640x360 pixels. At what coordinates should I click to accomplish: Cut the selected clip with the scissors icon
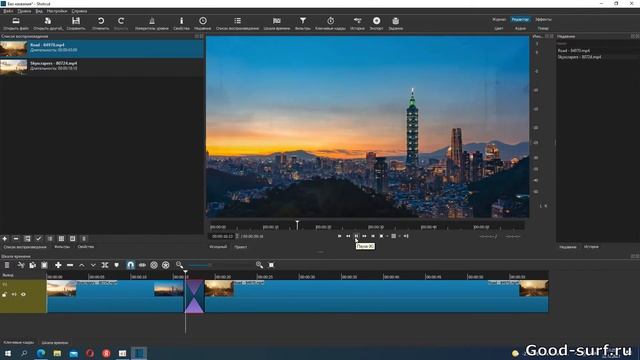[x=21, y=265]
